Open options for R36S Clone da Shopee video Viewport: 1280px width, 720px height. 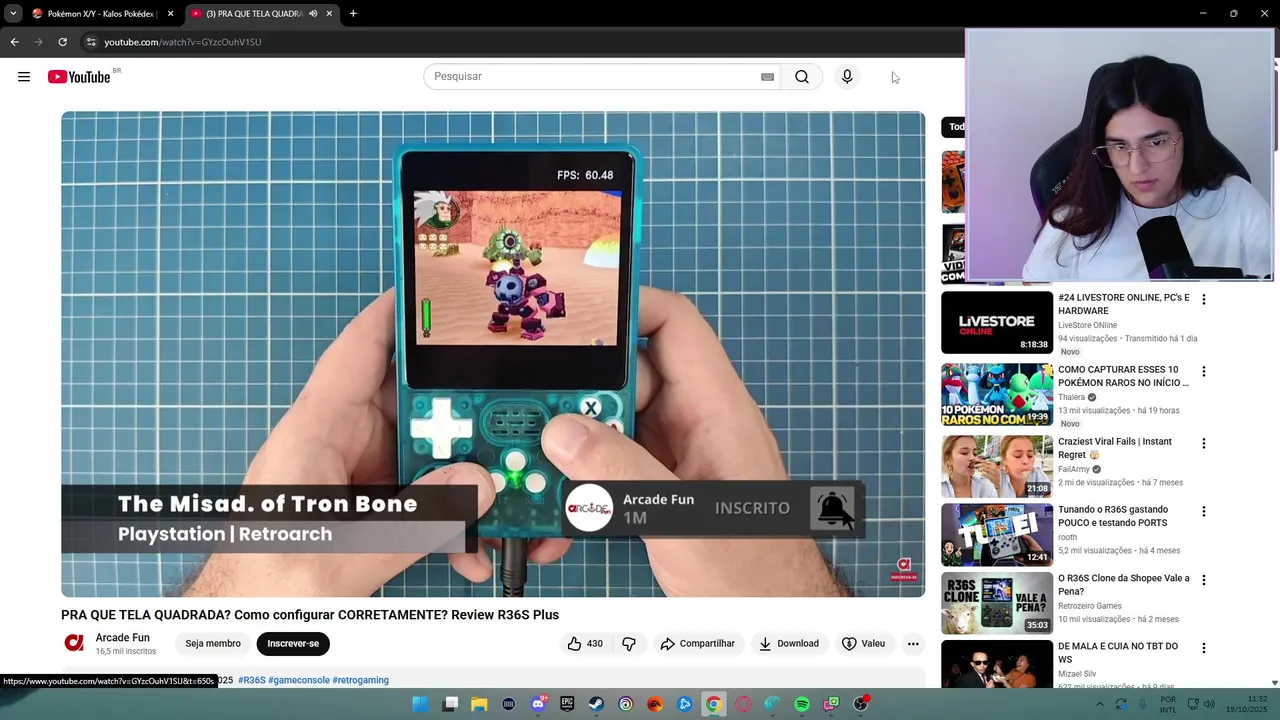(x=1204, y=579)
